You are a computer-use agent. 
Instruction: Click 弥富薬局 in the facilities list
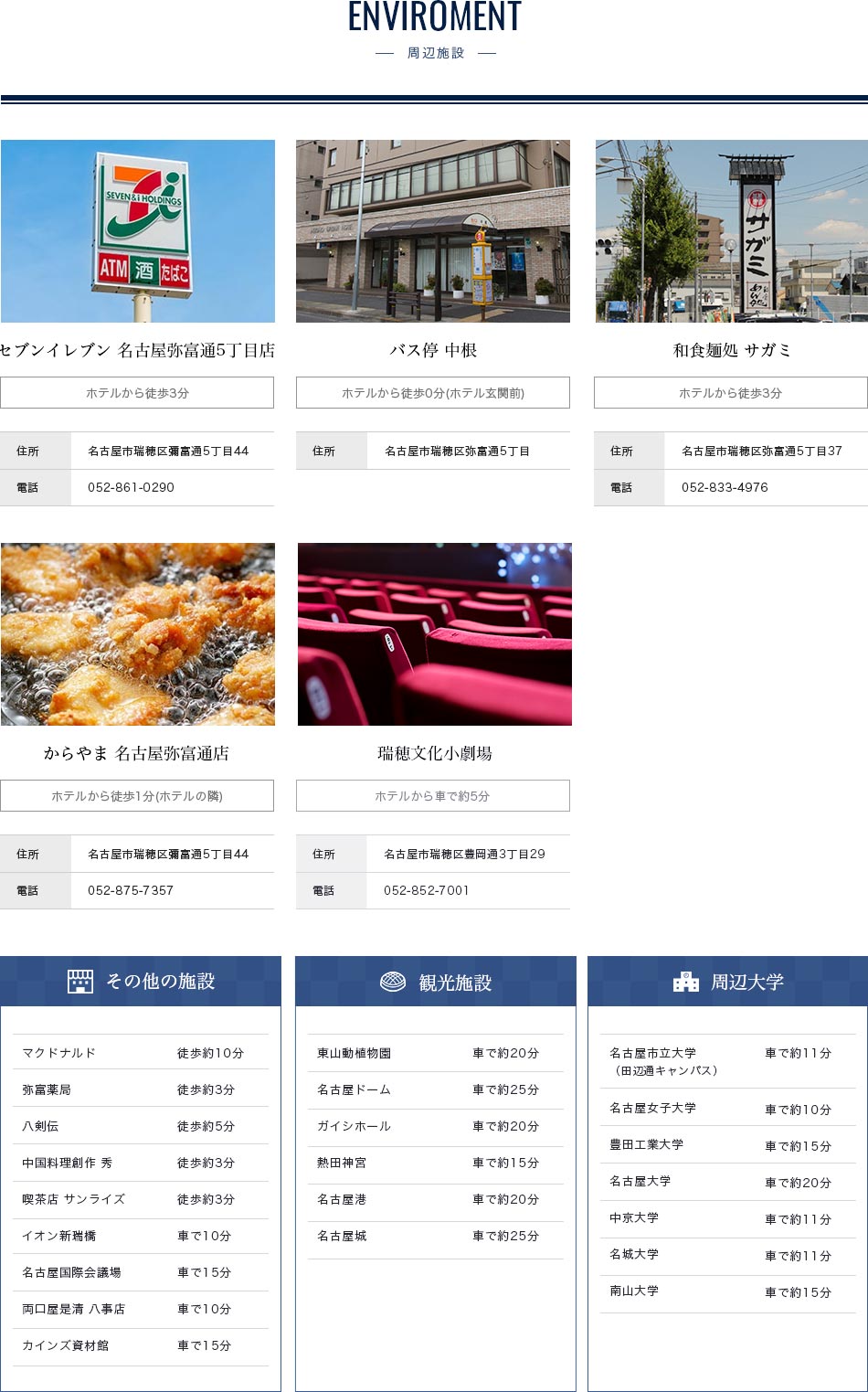click(x=47, y=1089)
